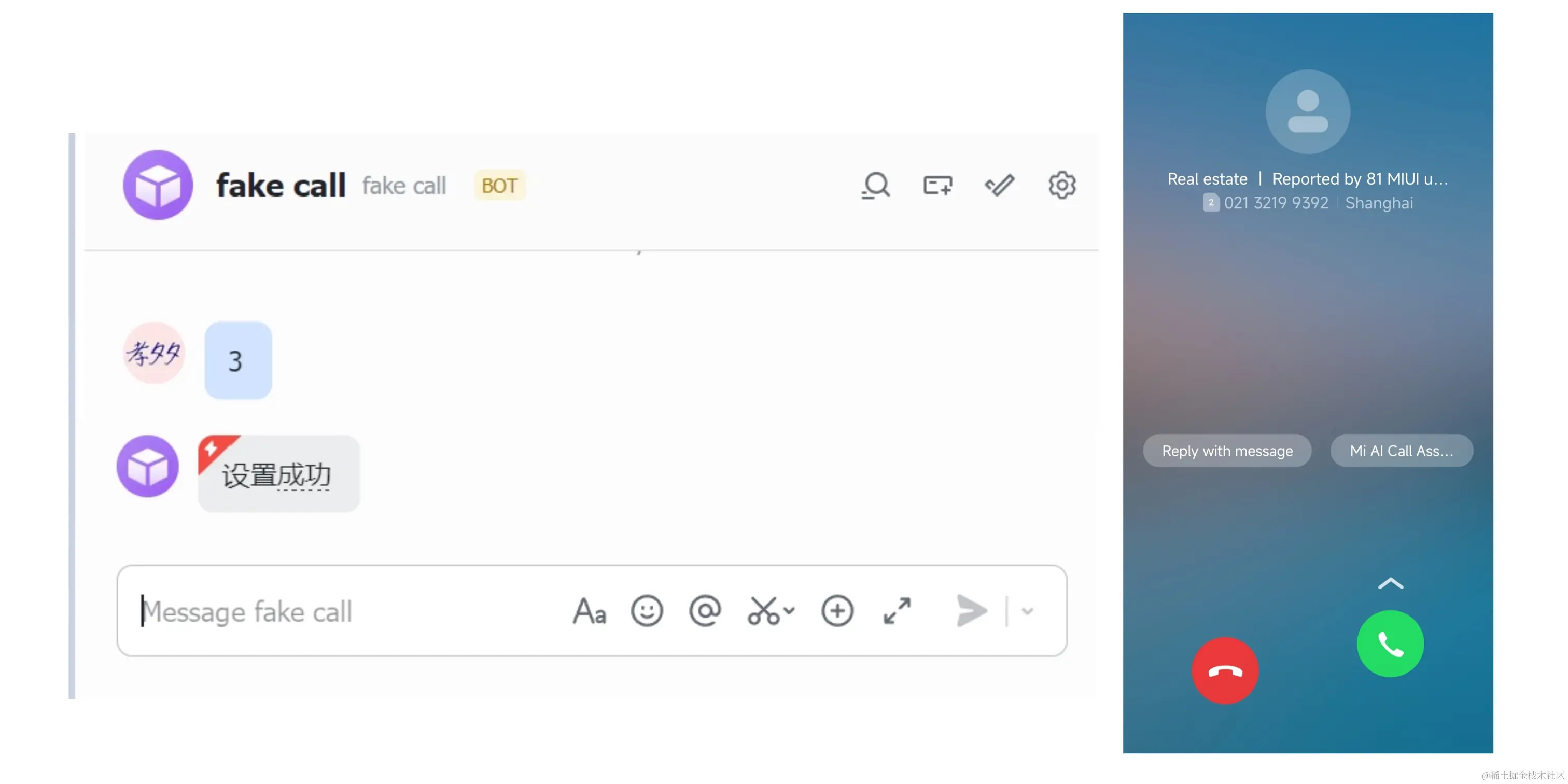Click the send message arrow
This screenshot has width=1568, height=784.
tap(971, 610)
